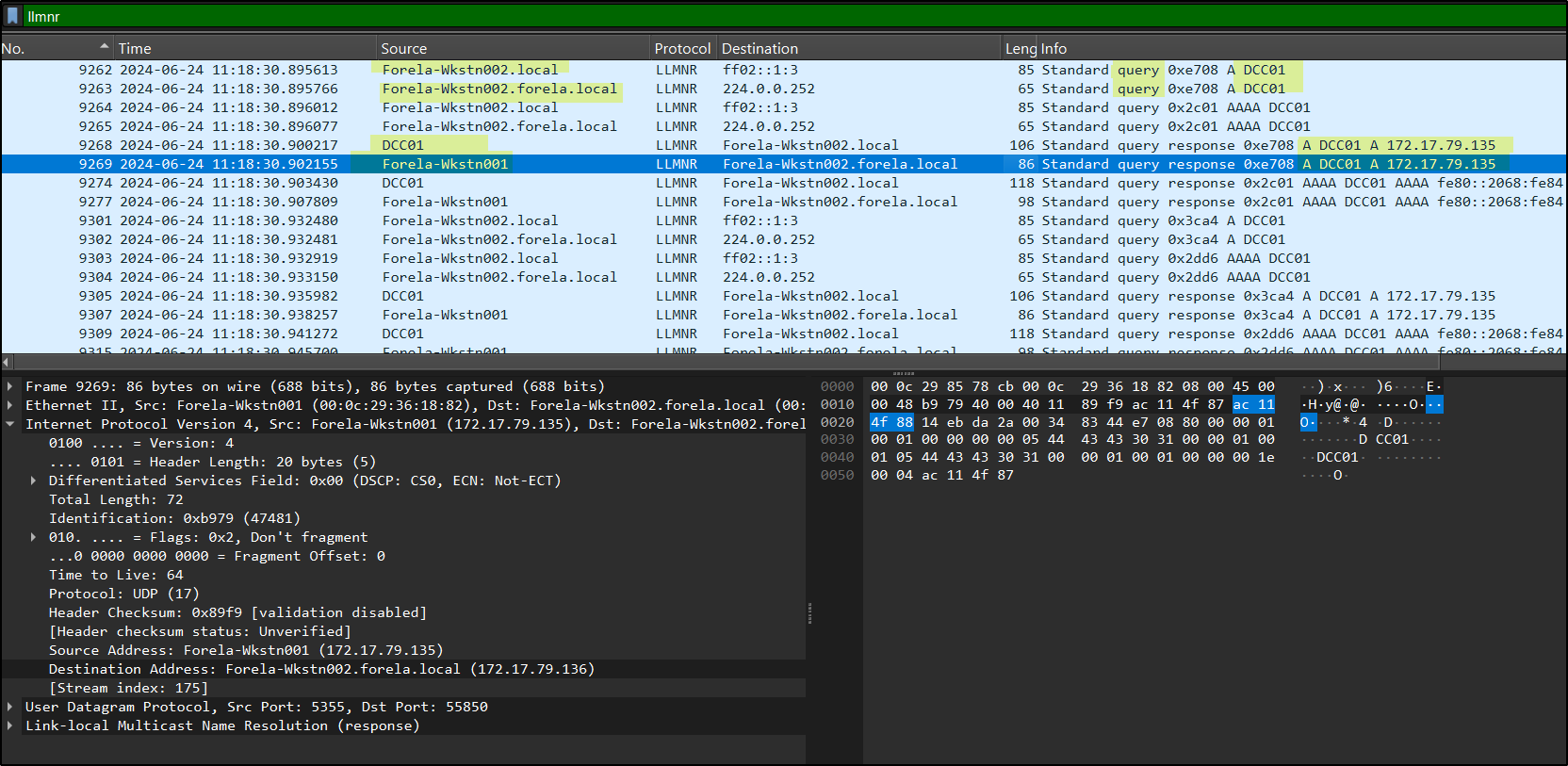
Task: Select packet 9268 from source DCC01
Action: (403, 145)
